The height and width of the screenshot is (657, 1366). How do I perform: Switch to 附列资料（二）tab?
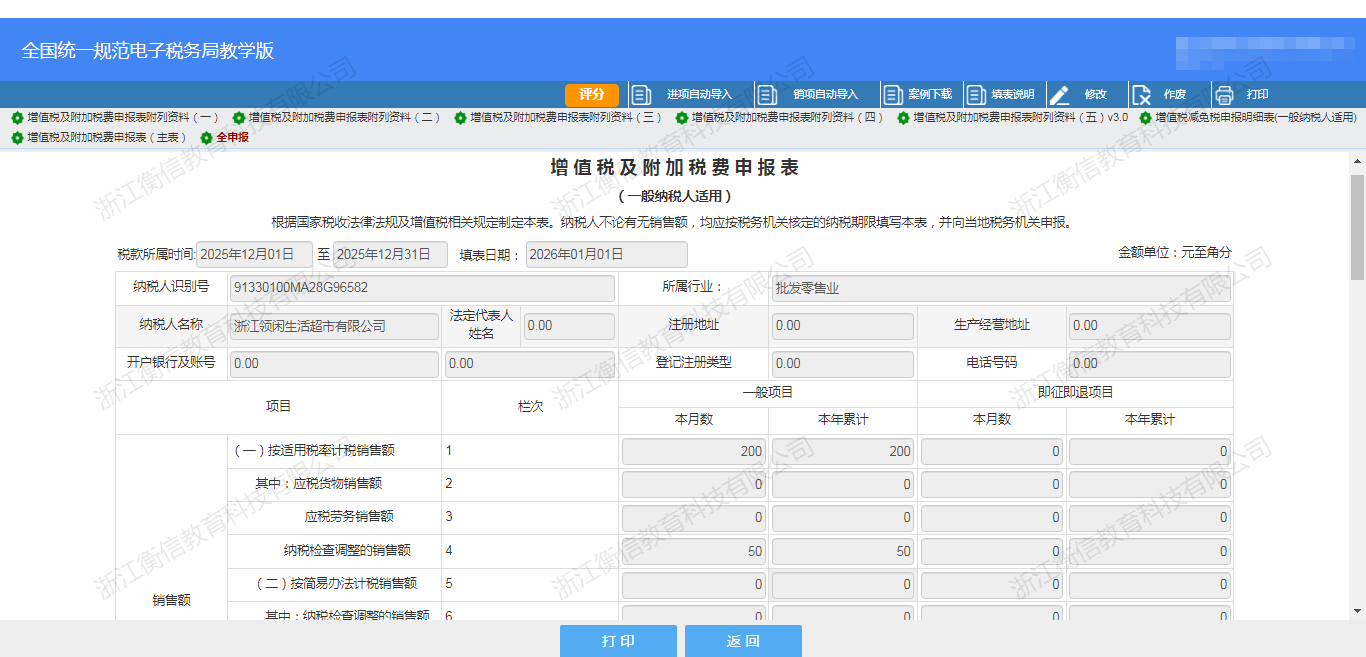[x=344, y=118]
